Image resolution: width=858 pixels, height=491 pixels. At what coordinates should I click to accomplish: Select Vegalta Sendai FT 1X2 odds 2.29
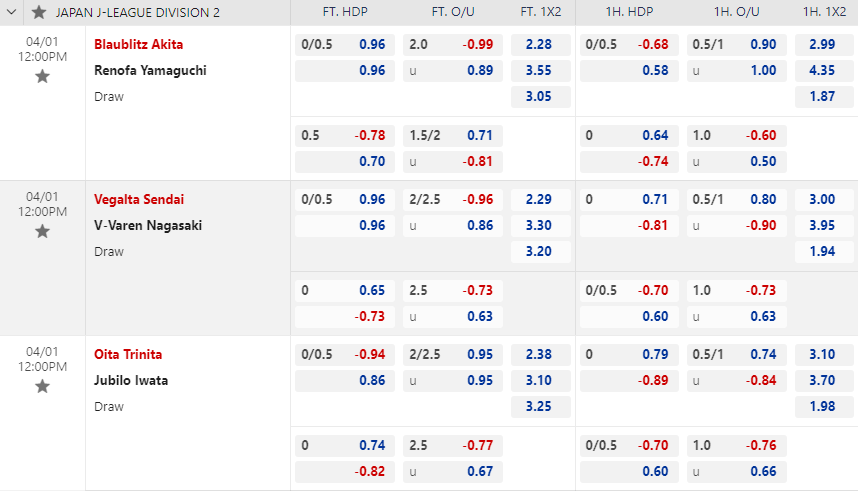[x=541, y=199]
